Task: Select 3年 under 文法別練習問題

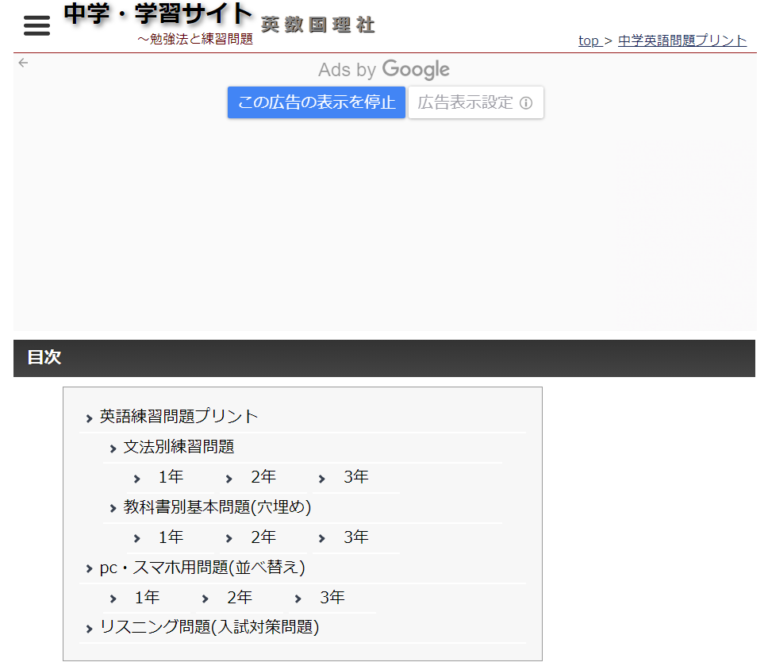Action: click(x=356, y=477)
